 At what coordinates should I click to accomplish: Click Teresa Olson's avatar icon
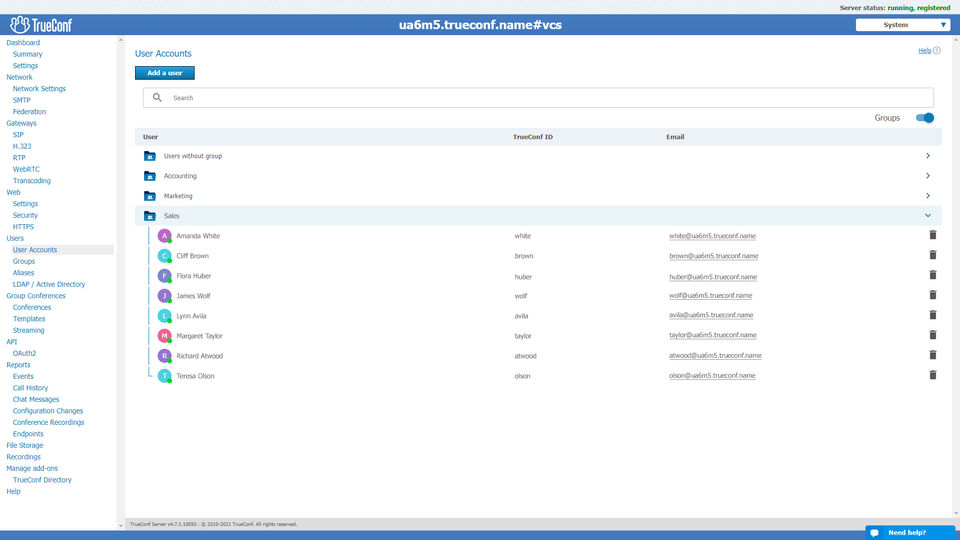coord(164,376)
